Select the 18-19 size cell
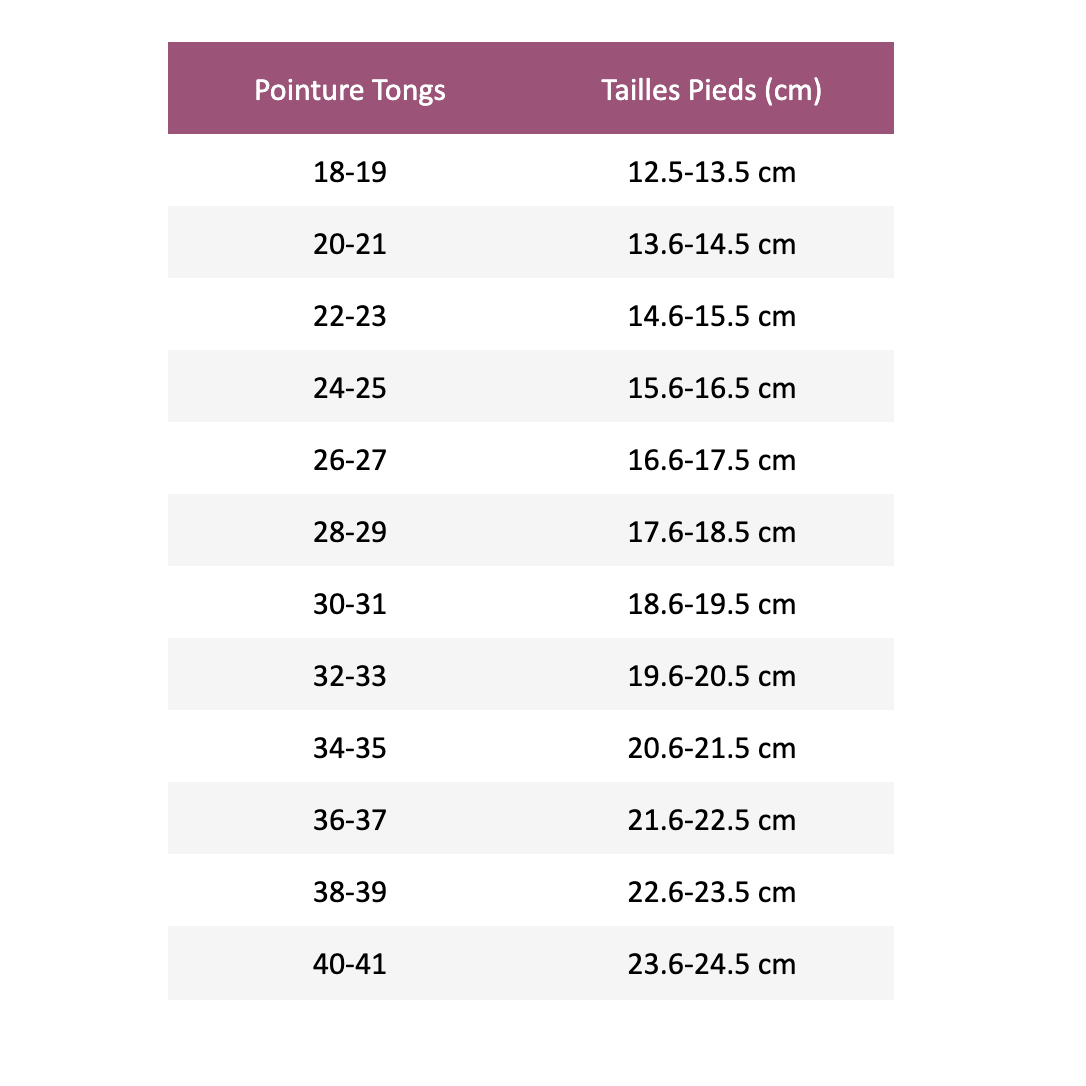The width and height of the screenshot is (1086, 1086). click(350, 172)
